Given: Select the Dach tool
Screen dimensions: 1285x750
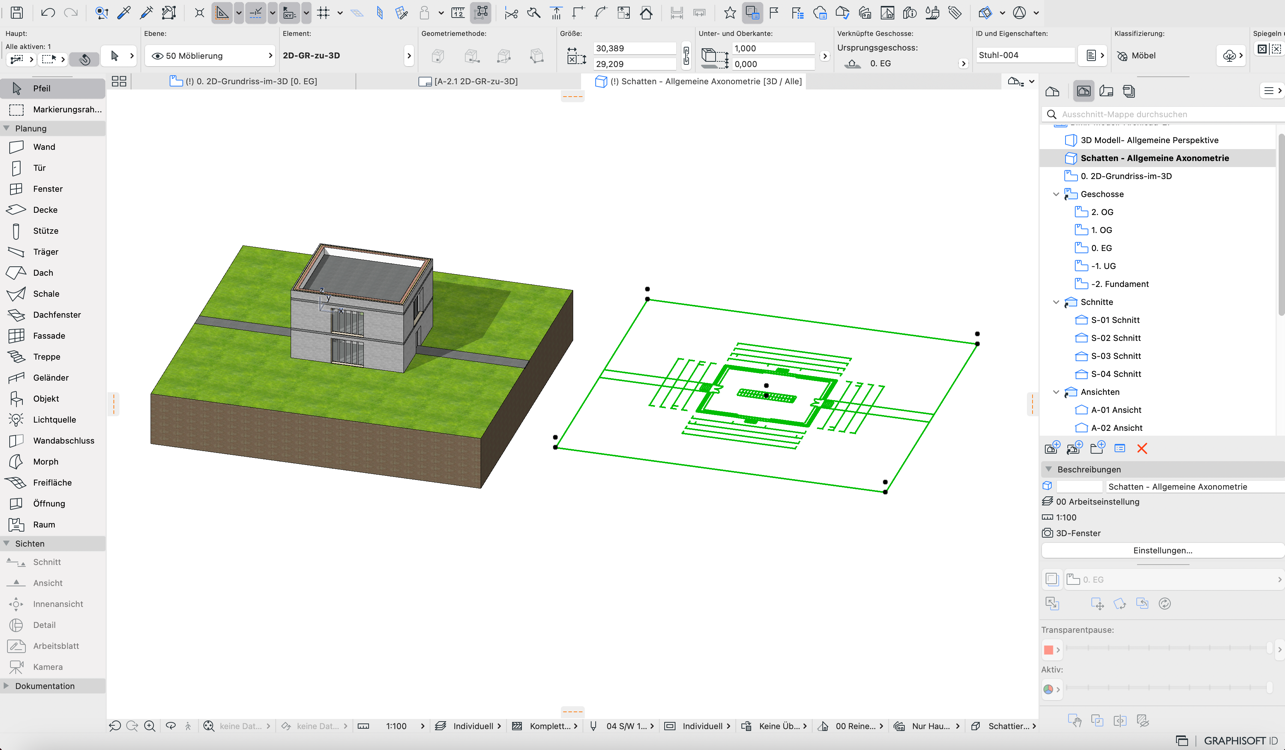Looking at the screenshot, I should click(x=53, y=273).
